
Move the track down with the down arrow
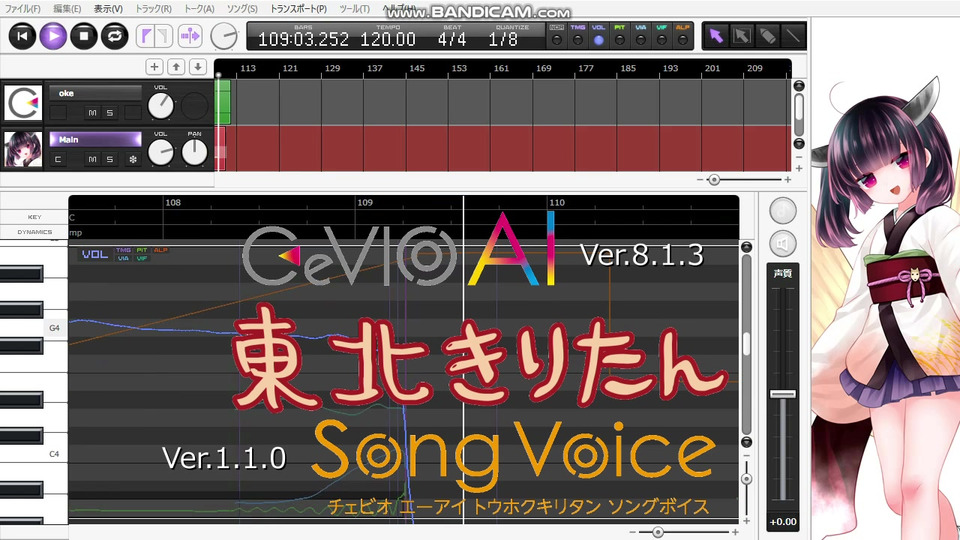click(198, 67)
